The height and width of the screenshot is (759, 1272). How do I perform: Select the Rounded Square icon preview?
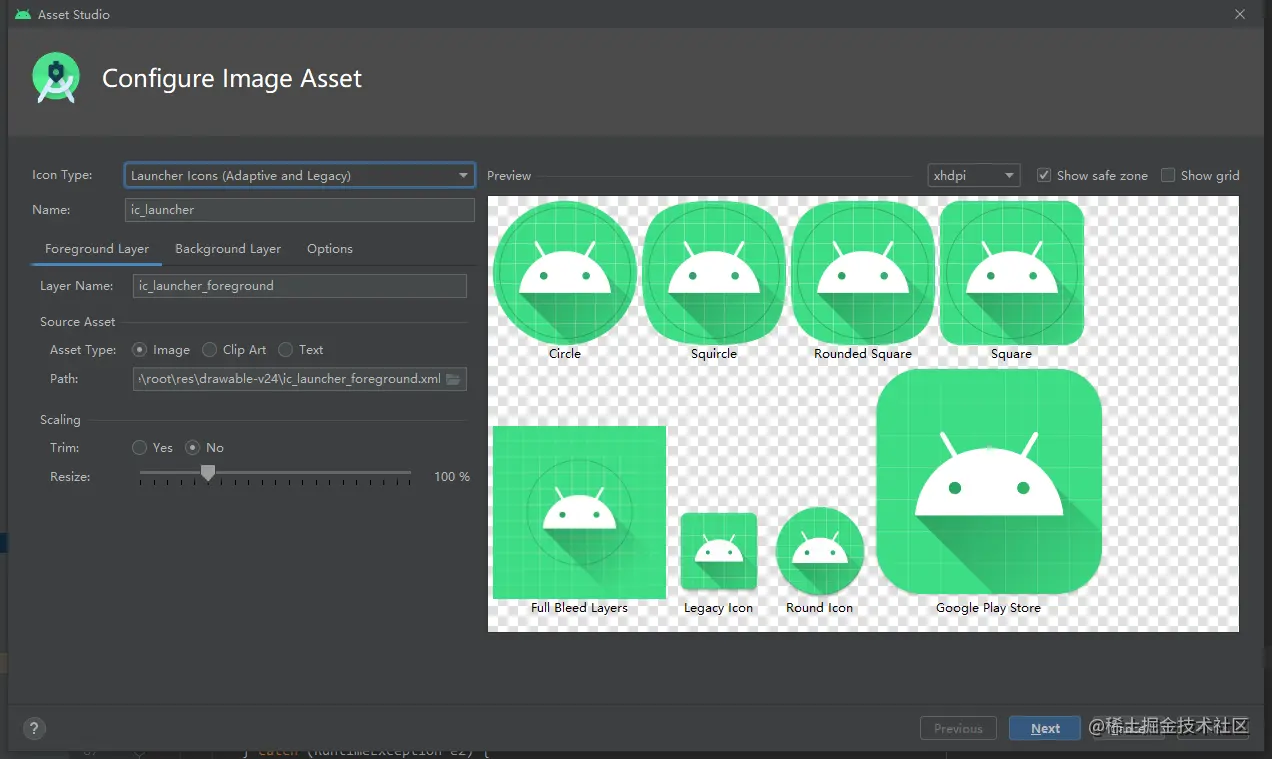tap(863, 272)
